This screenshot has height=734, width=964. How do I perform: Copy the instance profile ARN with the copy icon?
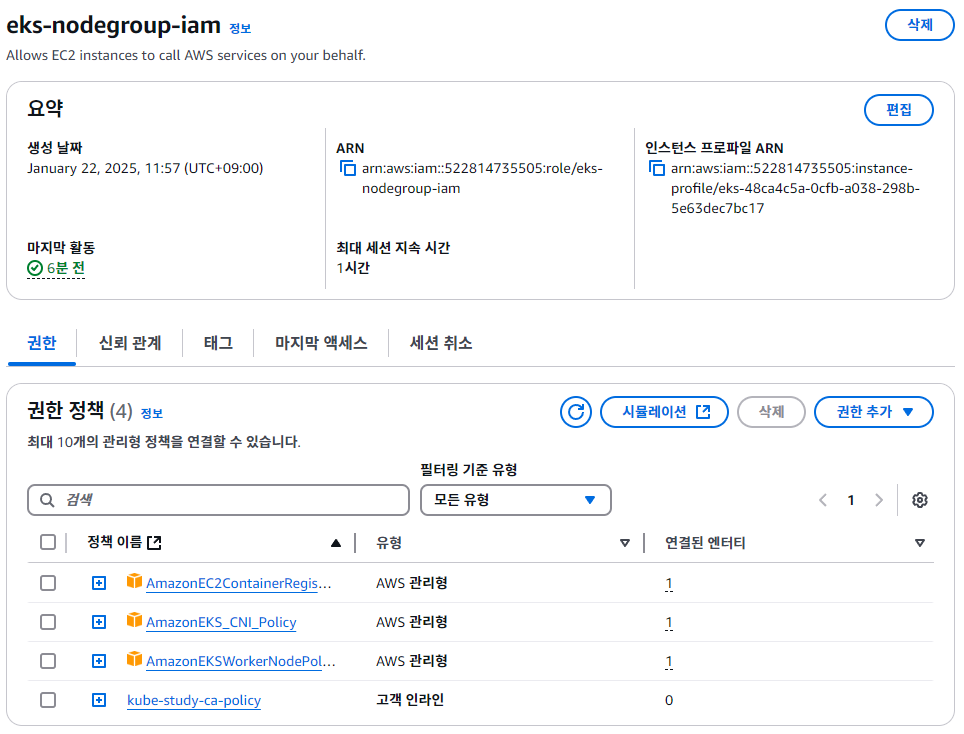(657, 168)
